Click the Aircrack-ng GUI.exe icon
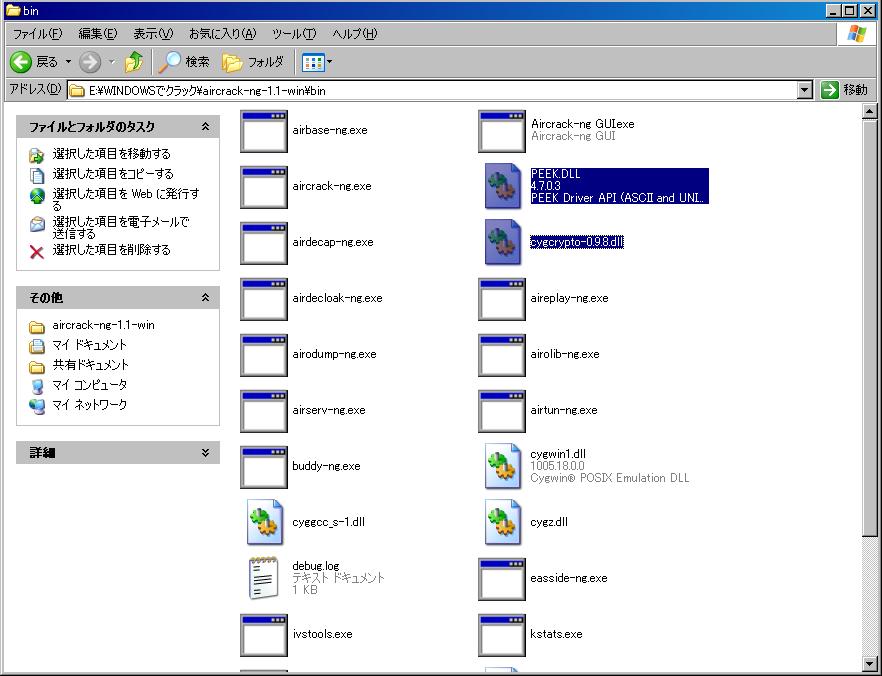The height and width of the screenshot is (676, 882). (502, 131)
